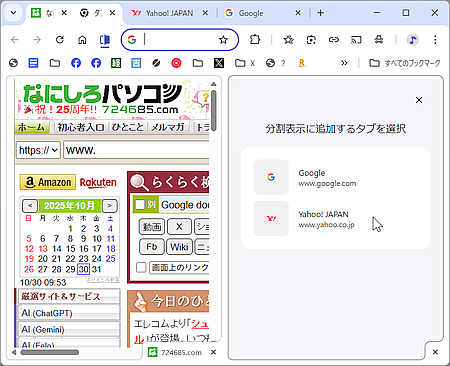The width and height of the screenshot is (450, 366).
Task: Click the split view toolbar icon
Action: point(105,40)
